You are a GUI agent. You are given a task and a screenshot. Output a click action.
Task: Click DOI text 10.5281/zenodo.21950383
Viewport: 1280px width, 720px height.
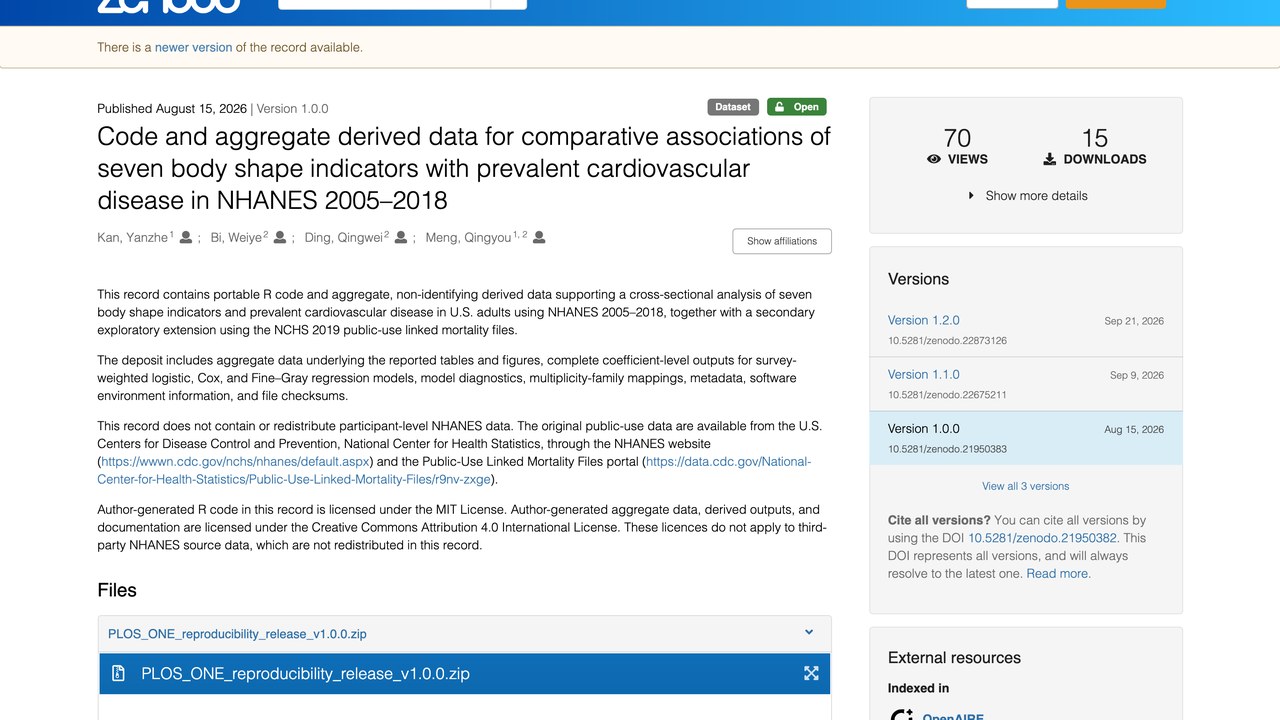[947, 449]
